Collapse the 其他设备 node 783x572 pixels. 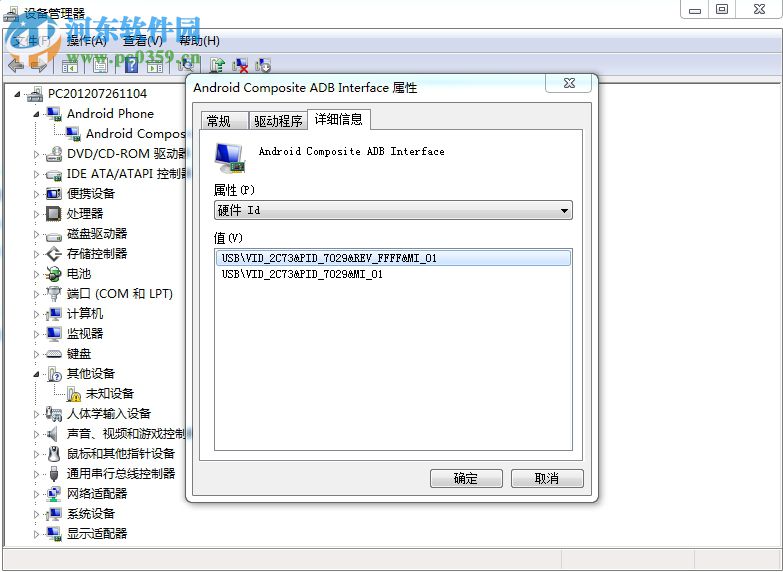[36, 374]
